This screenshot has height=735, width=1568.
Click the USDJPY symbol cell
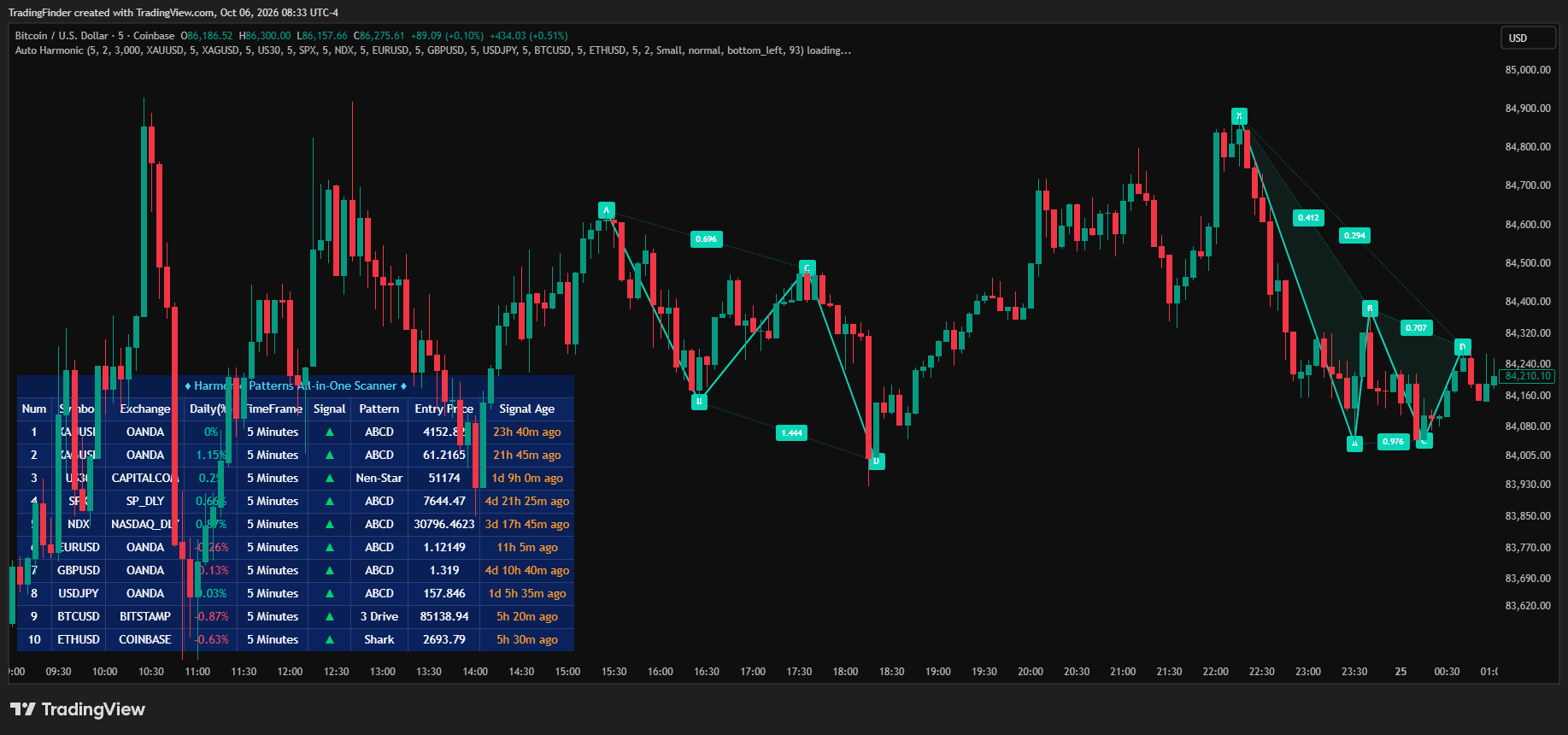click(x=79, y=594)
